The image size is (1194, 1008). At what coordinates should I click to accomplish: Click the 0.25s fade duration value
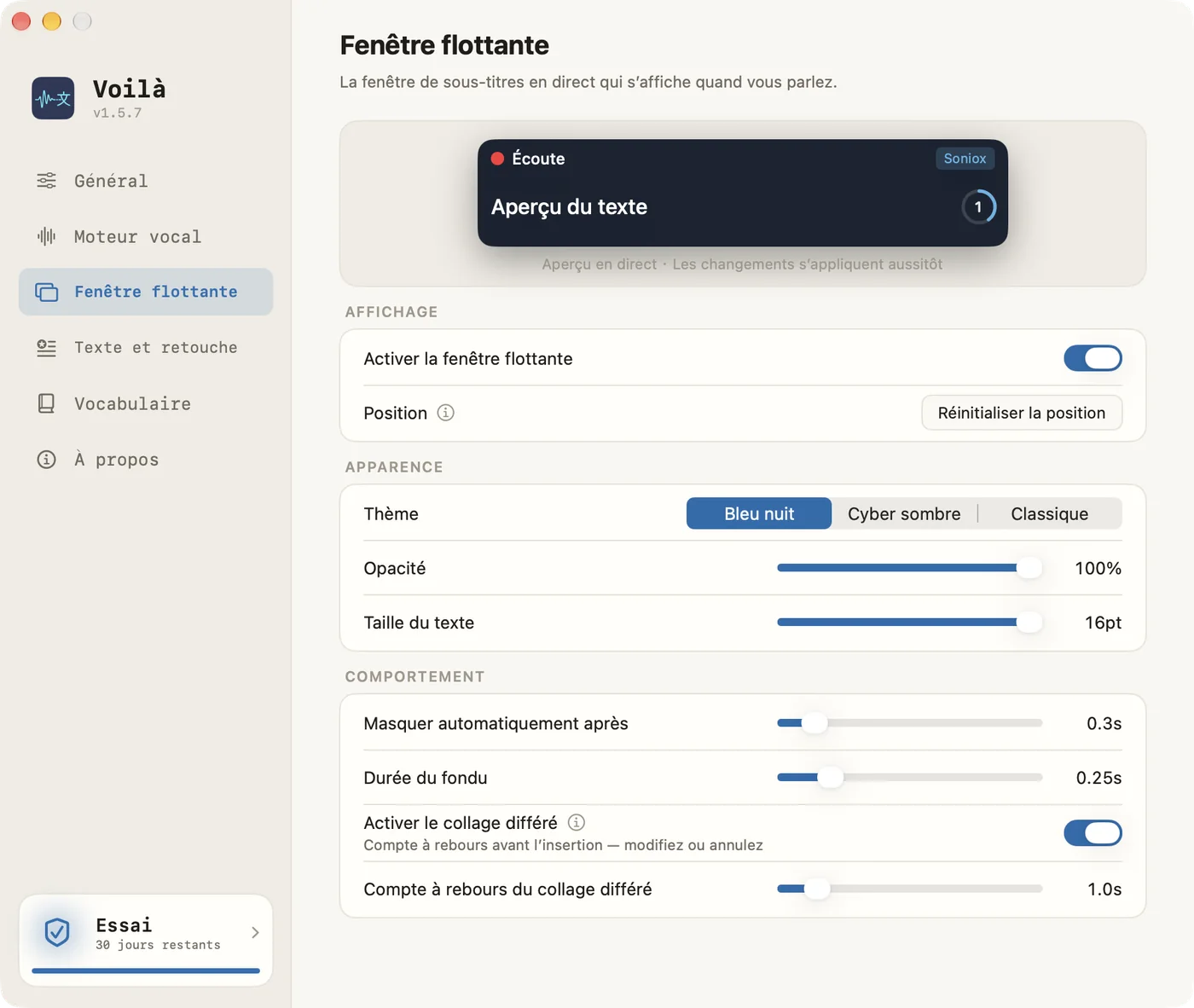1098,778
